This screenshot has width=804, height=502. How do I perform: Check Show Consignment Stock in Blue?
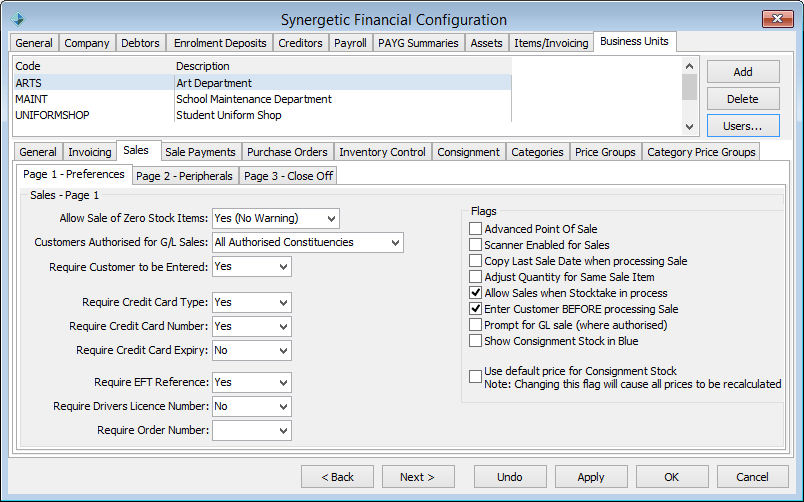click(475, 340)
